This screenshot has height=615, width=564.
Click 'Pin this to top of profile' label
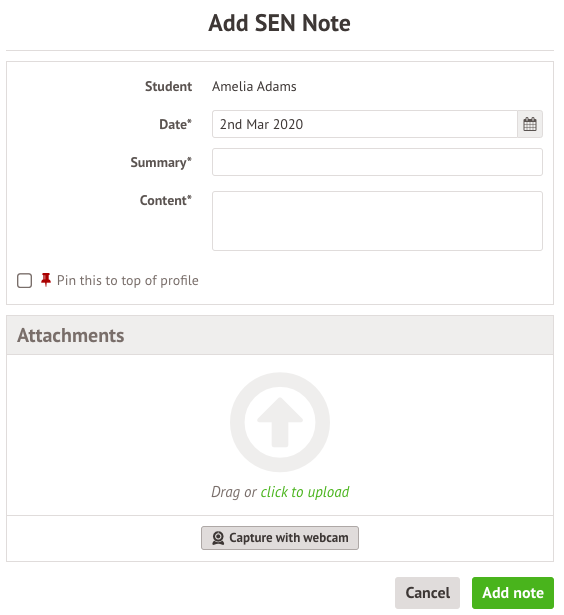click(127, 280)
